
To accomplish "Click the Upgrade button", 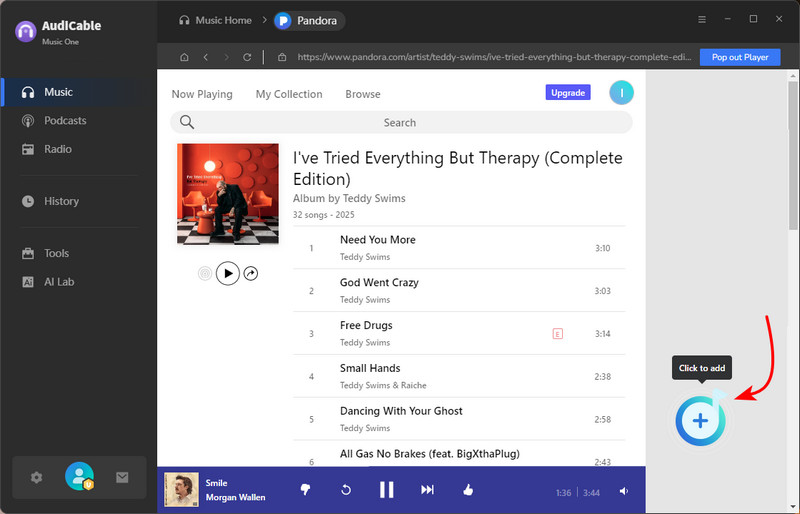I will pyautogui.click(x=568, y=92).
